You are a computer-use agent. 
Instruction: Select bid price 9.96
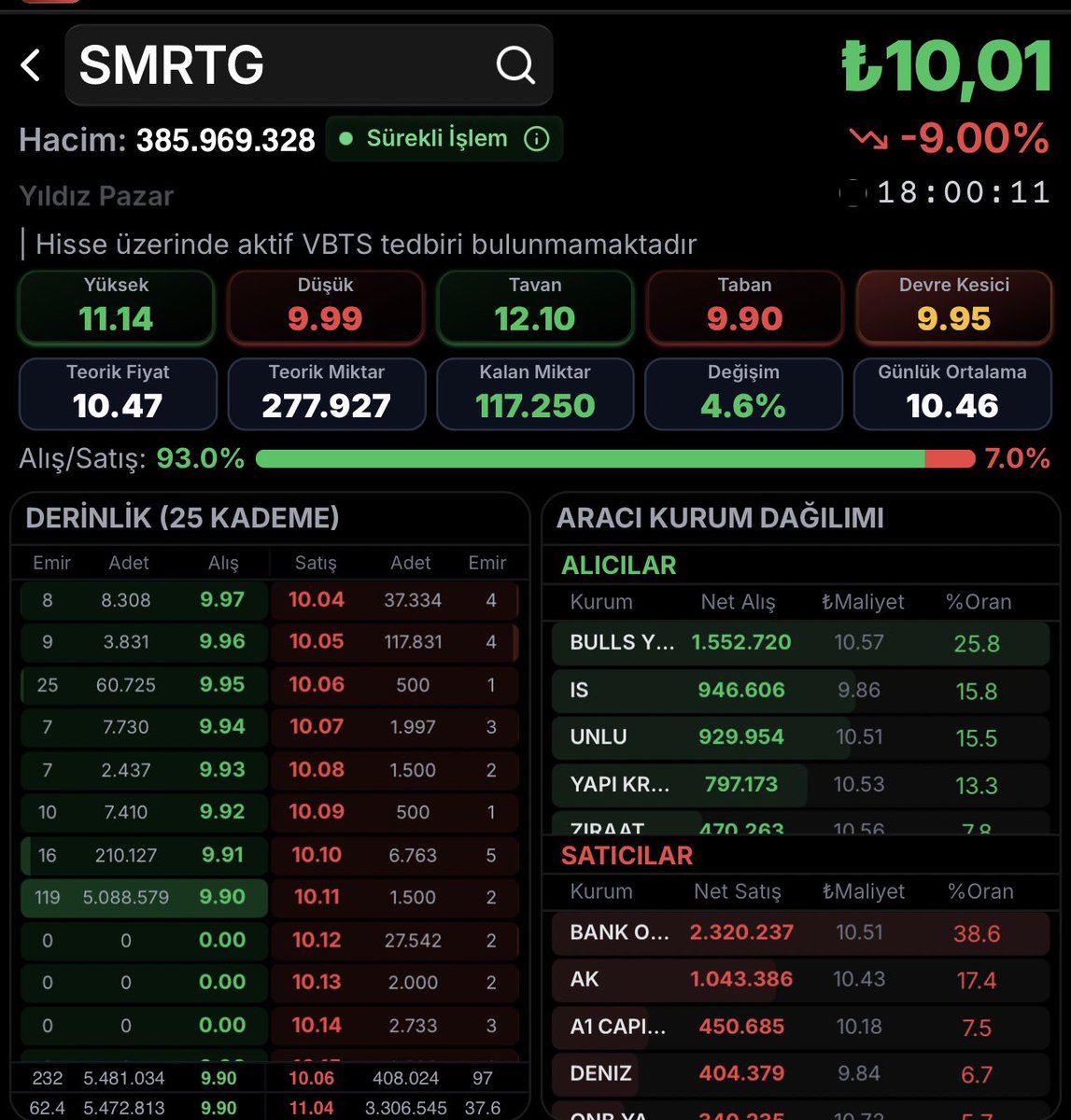pos(222,642)
